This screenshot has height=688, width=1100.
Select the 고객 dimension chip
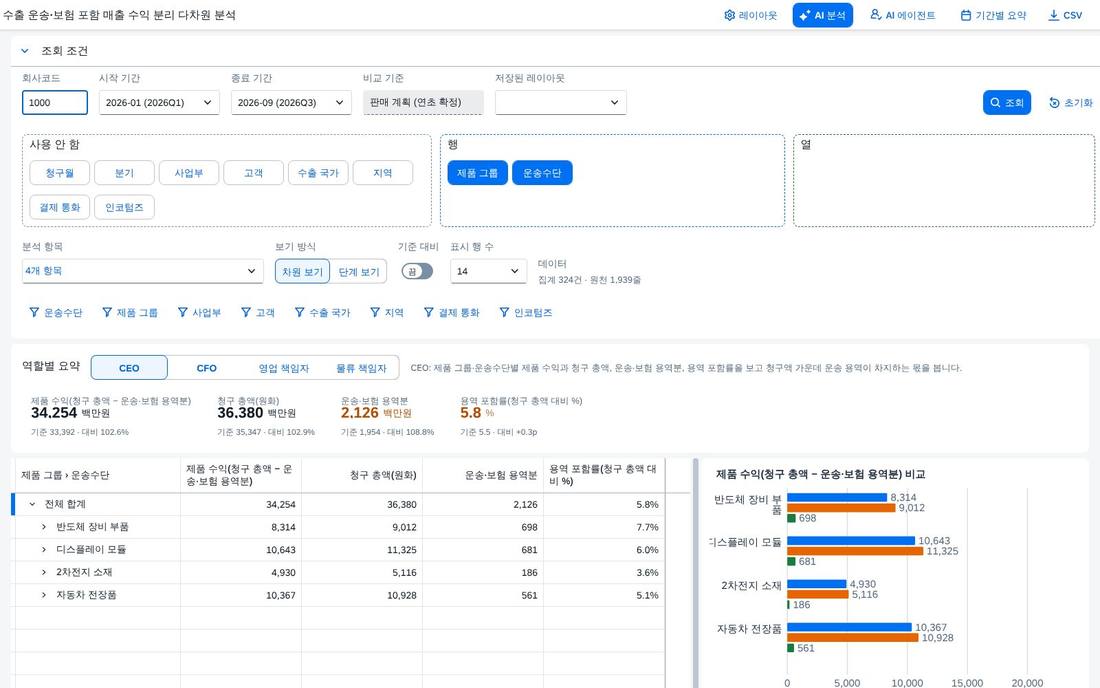pos(253,173)
